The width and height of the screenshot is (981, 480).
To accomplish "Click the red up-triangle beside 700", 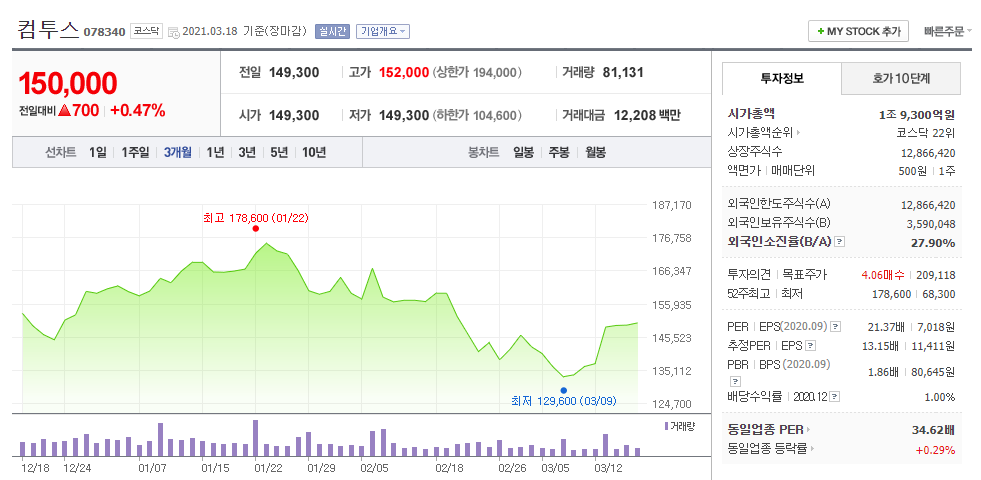I will click(x=65, y=111).
